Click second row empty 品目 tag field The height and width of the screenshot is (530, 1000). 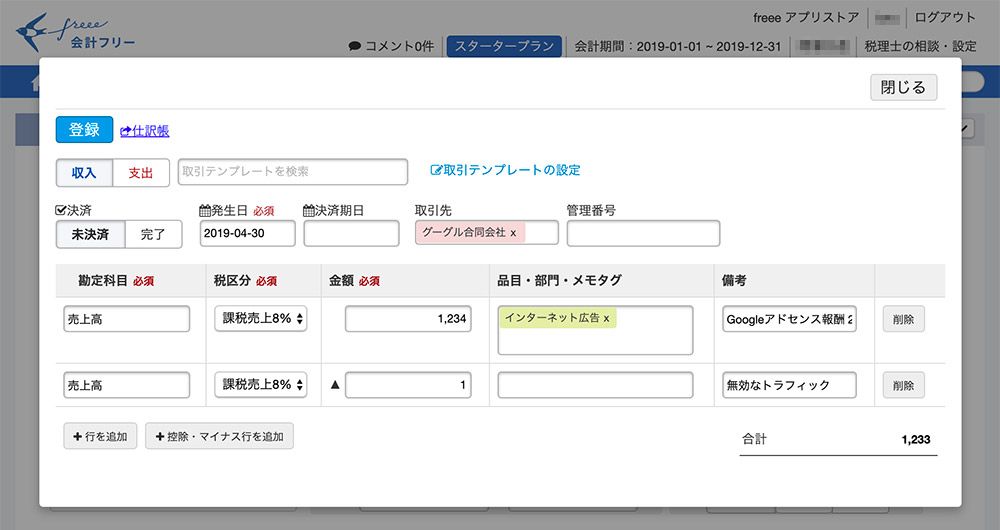click(x=595, y=385)
